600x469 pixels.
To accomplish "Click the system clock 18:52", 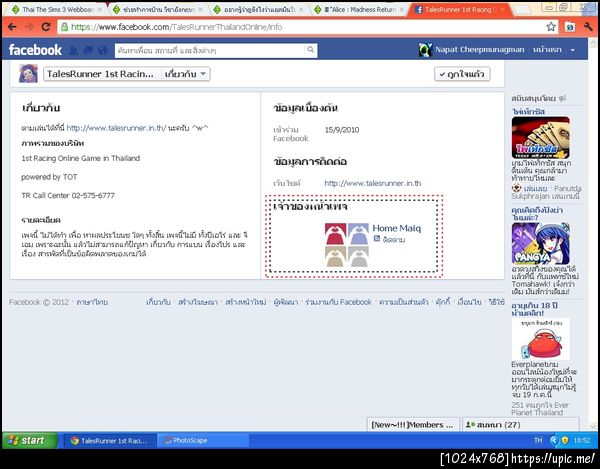I will click(582, 440).
